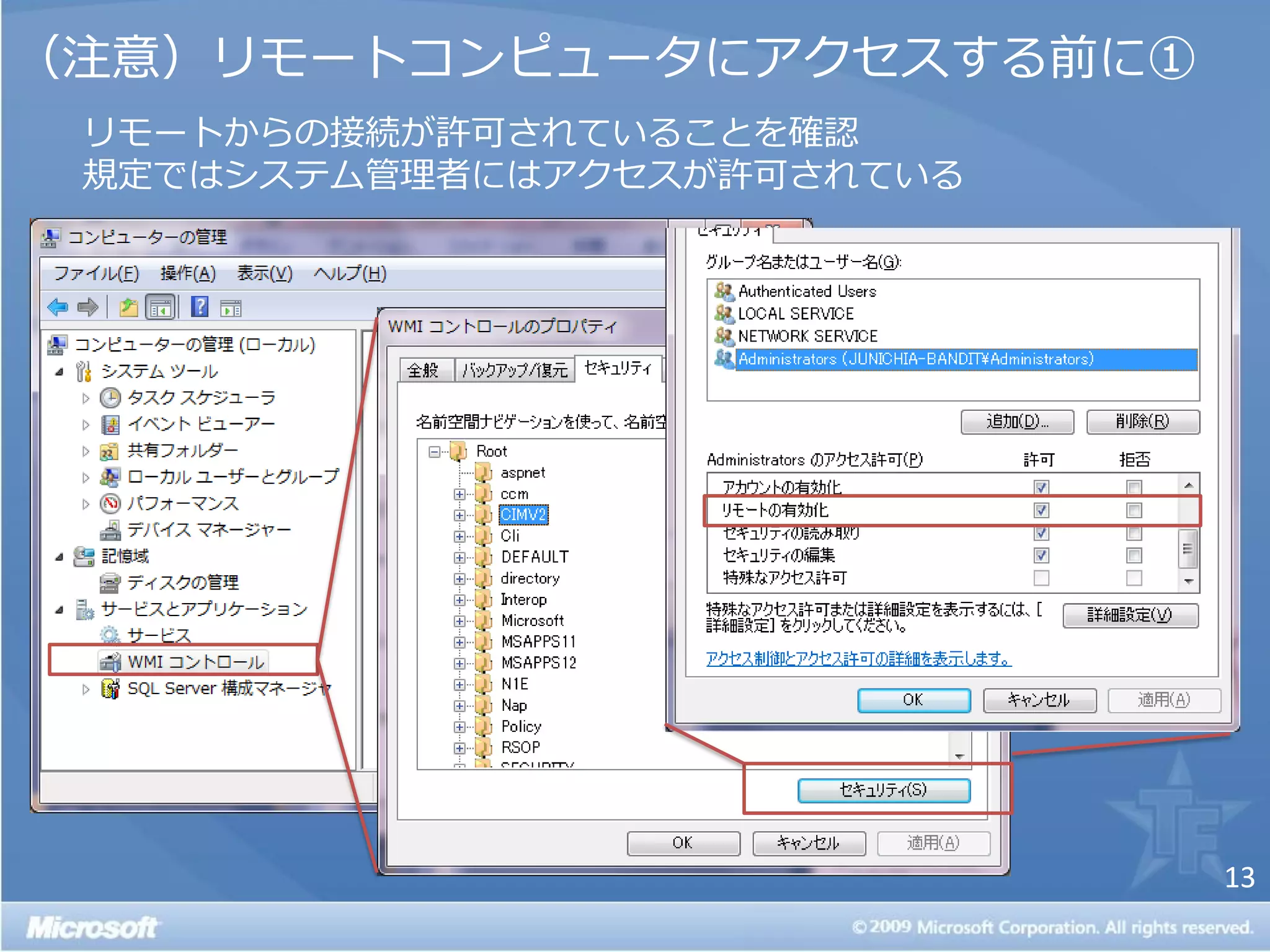Collapse the システム ツール tree node

click(60, 372)
